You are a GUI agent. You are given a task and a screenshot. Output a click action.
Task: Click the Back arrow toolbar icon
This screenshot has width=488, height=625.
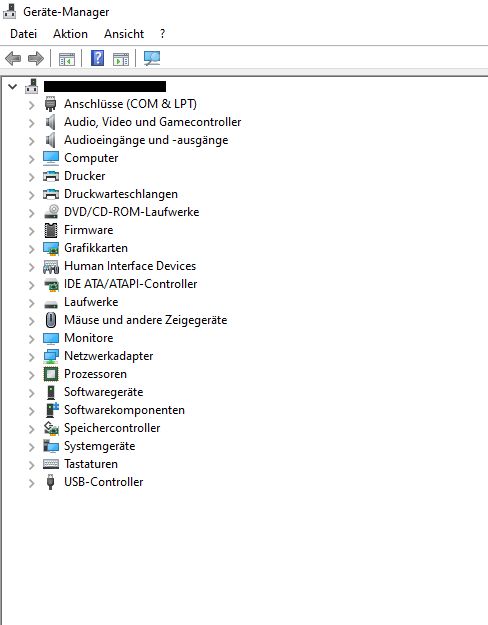point(13,59)
